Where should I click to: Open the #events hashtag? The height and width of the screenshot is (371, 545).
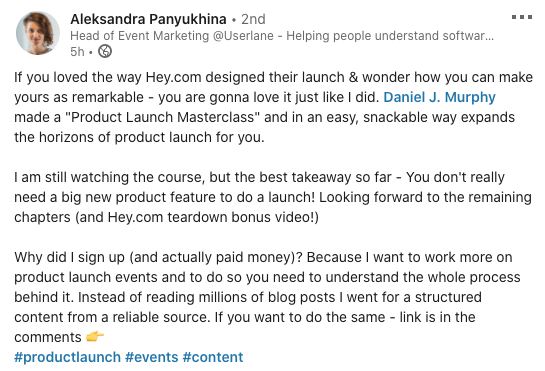152,357
